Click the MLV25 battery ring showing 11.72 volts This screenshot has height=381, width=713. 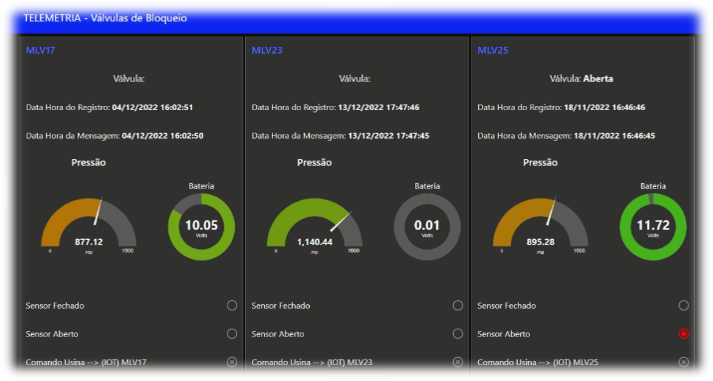point(653,226)
